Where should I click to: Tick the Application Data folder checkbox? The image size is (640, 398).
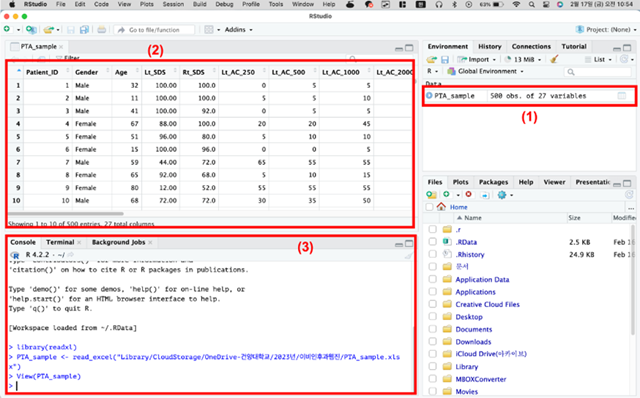point(433,279)
